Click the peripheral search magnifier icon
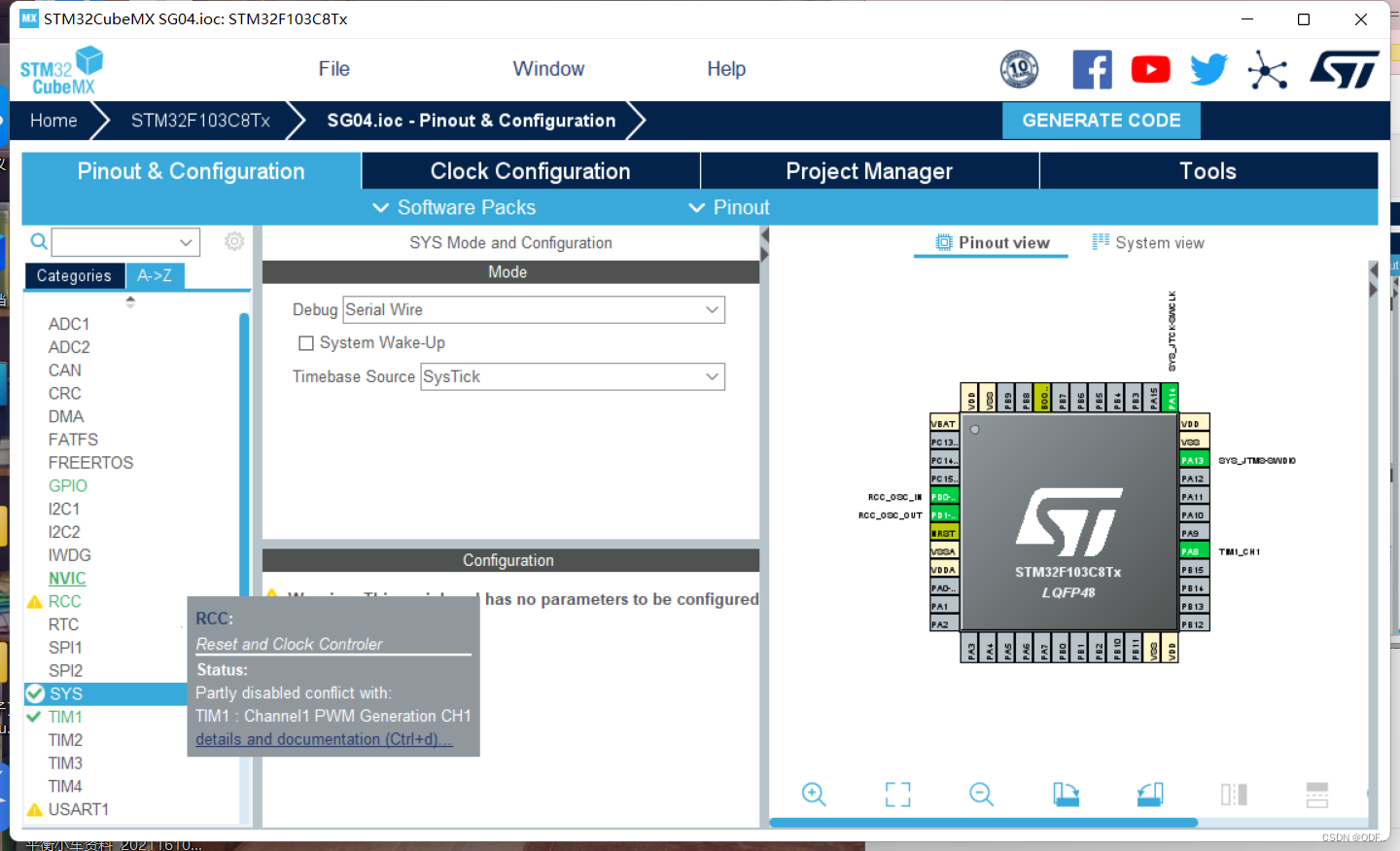The height and width of the screenshot is (851, 1400). (x=39, y=241)
